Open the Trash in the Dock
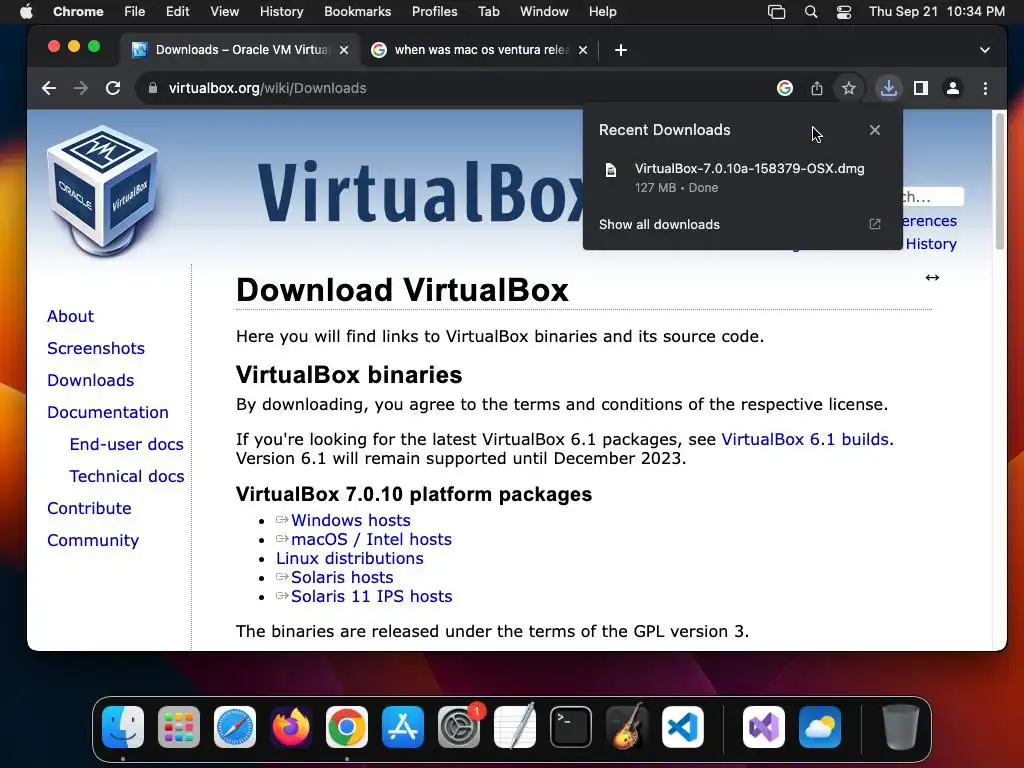Viewport: 1024px width, 768px height. 900,727
